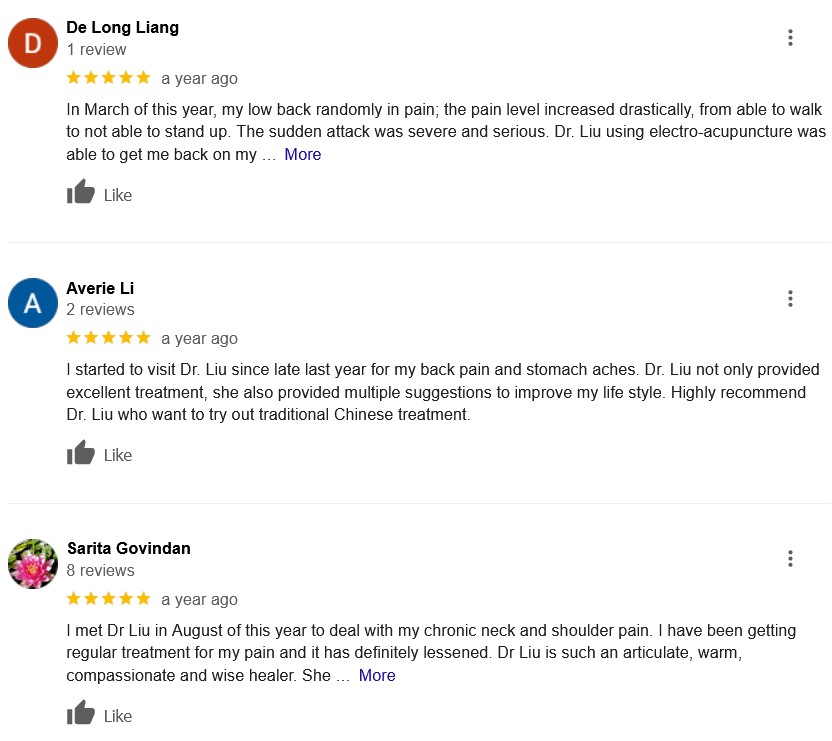Click Averie Li's blue A avatar
Screen dimensions: 832x741
(x=33, y=303)
